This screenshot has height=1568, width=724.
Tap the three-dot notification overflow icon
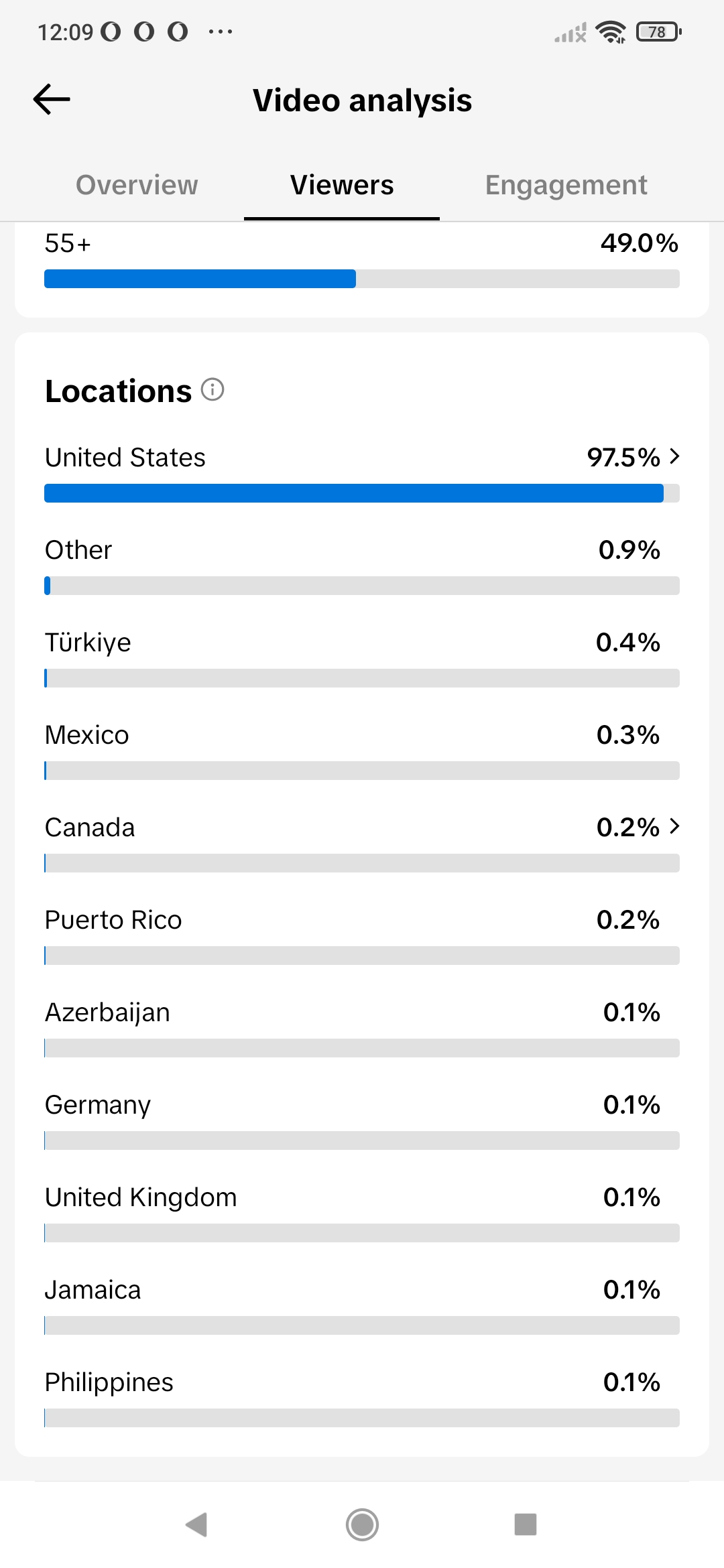(x=221, y=31)
